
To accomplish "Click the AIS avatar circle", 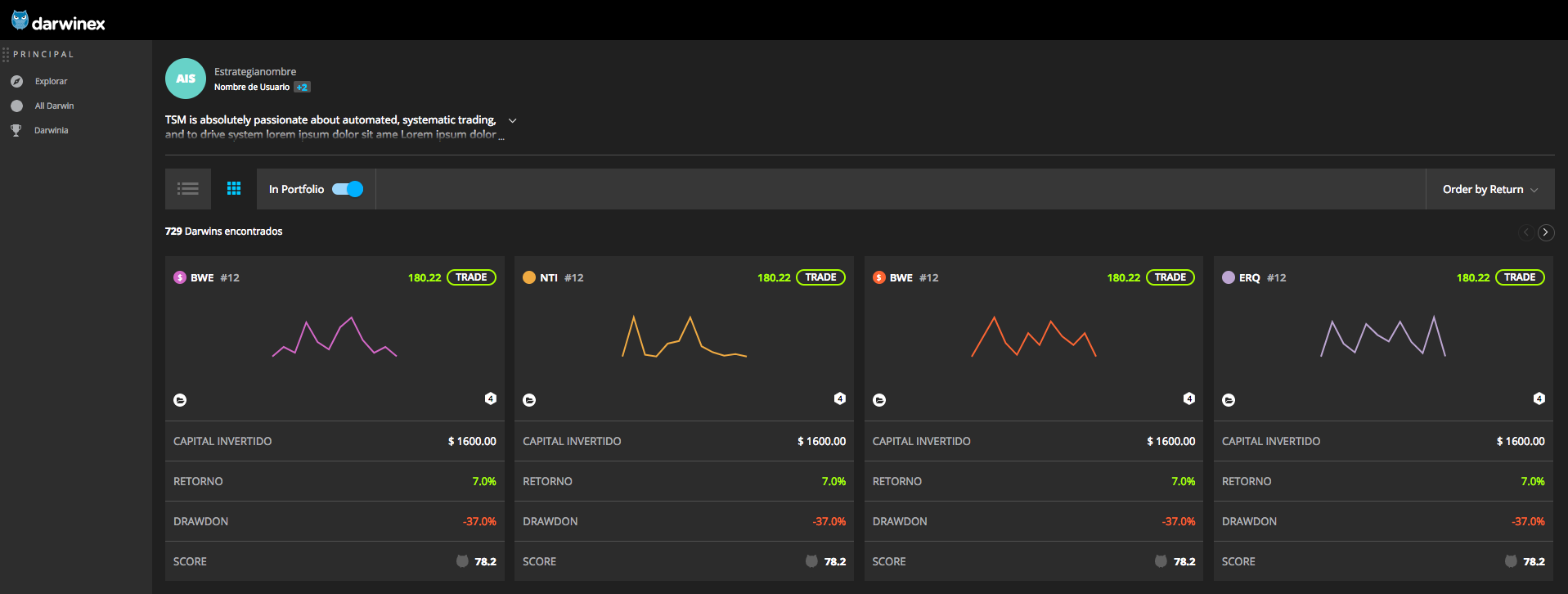I will 186,79.
